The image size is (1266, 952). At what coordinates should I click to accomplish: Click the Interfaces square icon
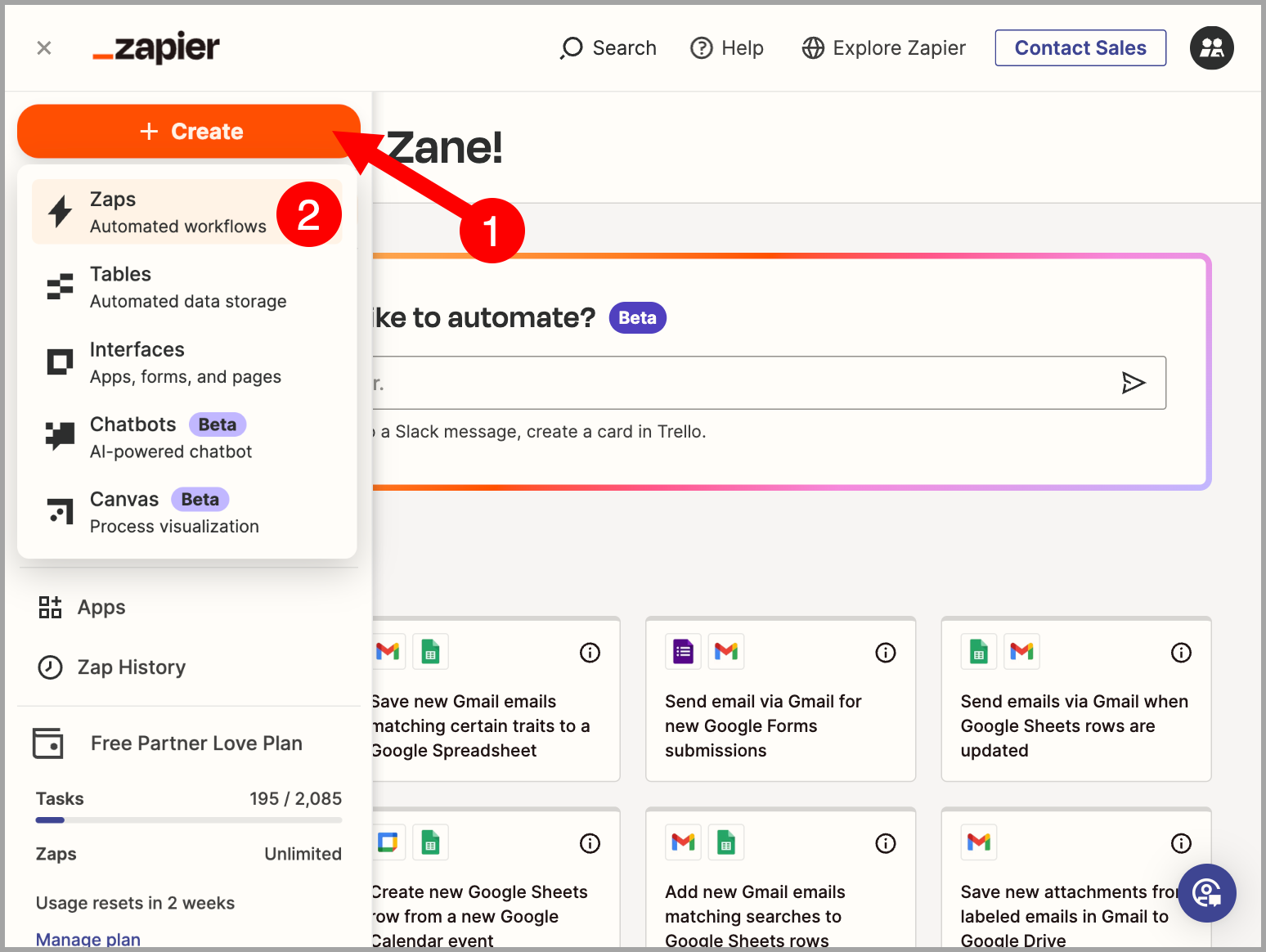pyautogui.click(x=60, y=361)
